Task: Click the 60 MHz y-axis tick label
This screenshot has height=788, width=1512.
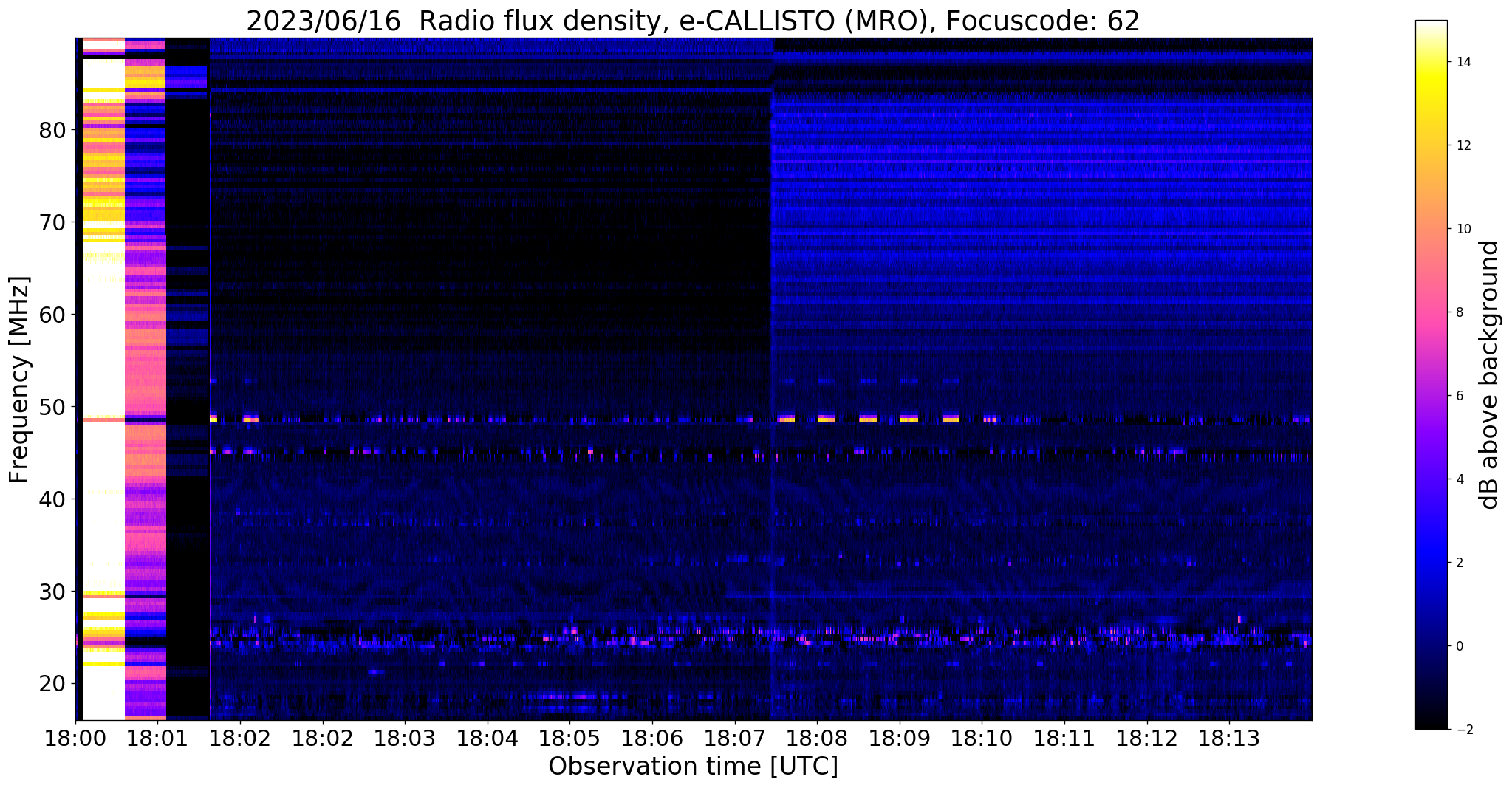Action: [x=52, y=315]
